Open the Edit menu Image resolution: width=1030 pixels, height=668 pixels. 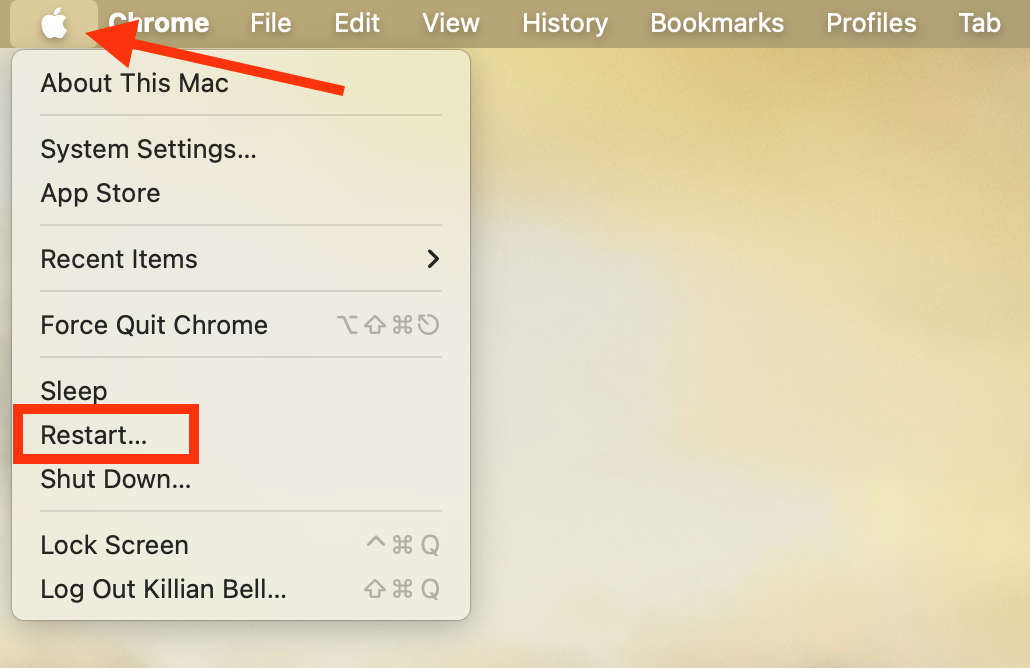[357, 23]
